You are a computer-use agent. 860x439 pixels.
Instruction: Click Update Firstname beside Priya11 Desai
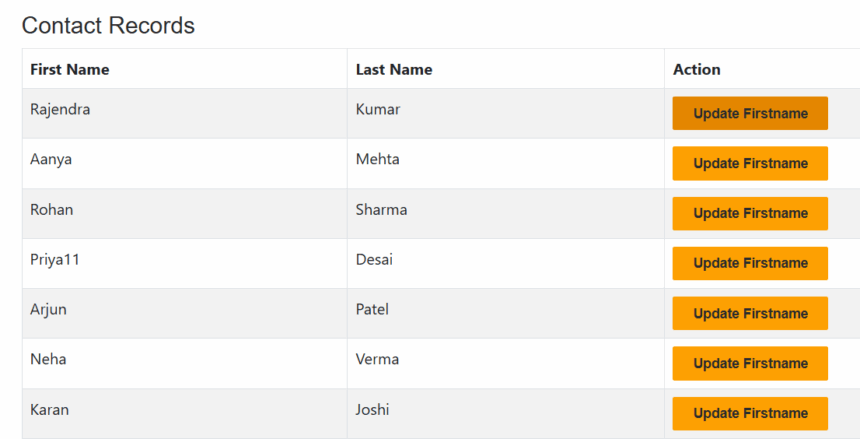point(750,263)
